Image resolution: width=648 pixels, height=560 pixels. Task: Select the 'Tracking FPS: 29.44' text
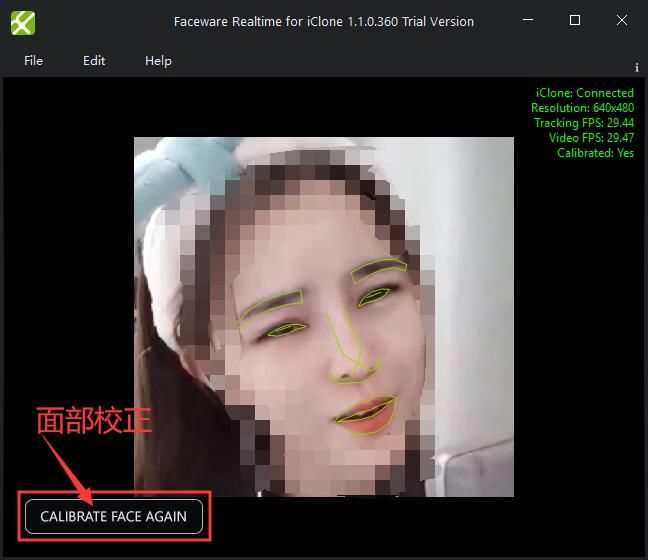[x=584, y=123]
